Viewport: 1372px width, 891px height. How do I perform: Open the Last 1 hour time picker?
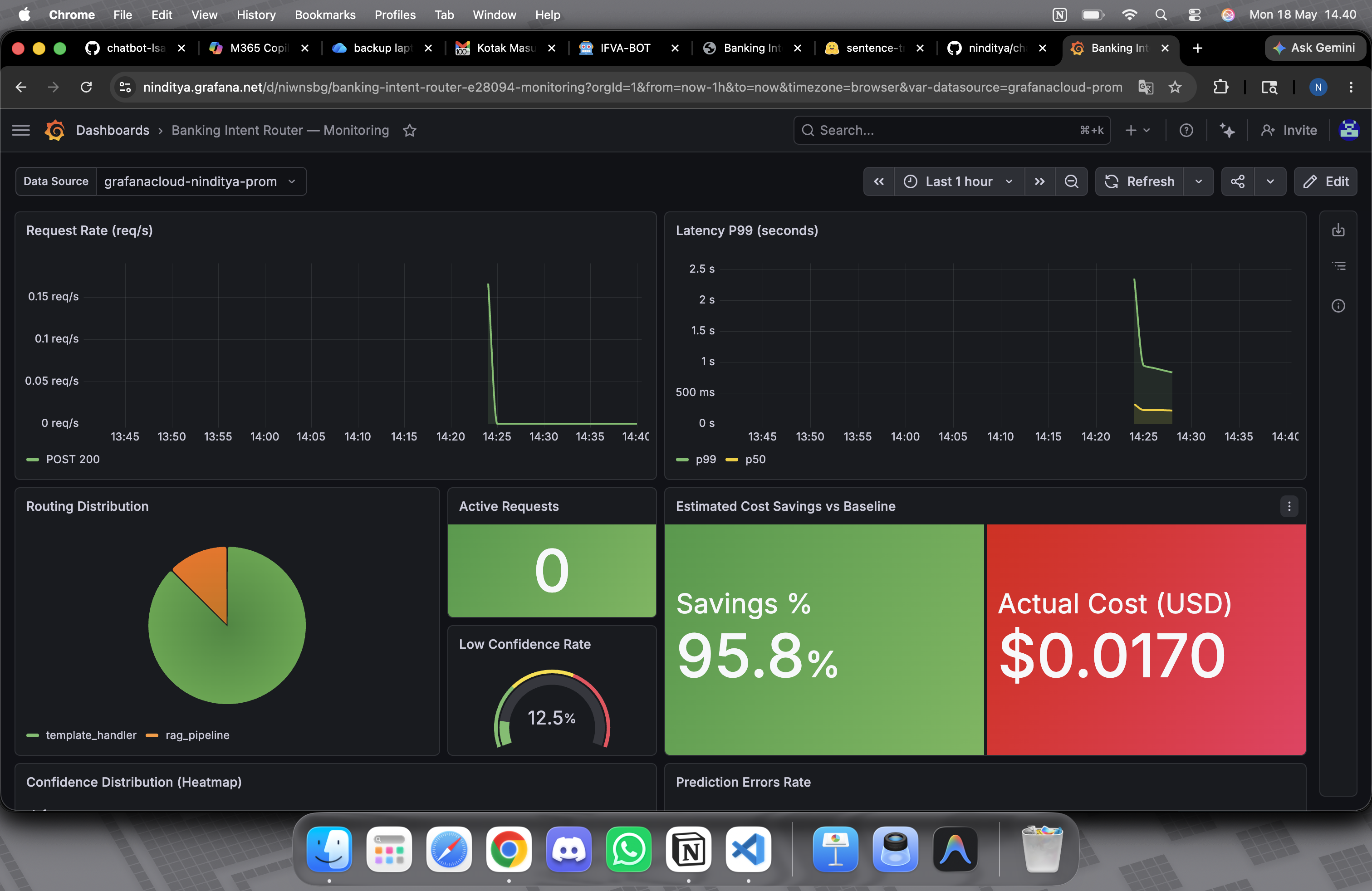pyautogui.click(x=959, y=181)
